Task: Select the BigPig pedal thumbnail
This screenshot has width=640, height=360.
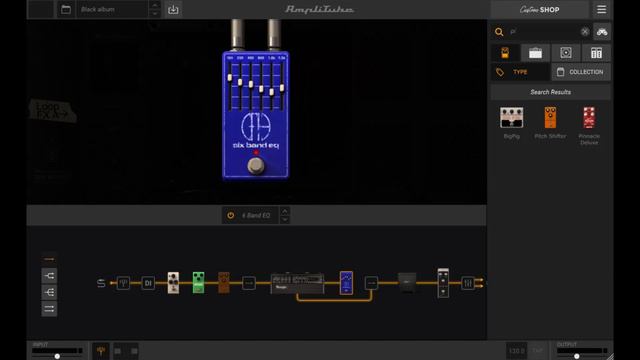Action: coord(511,118)
